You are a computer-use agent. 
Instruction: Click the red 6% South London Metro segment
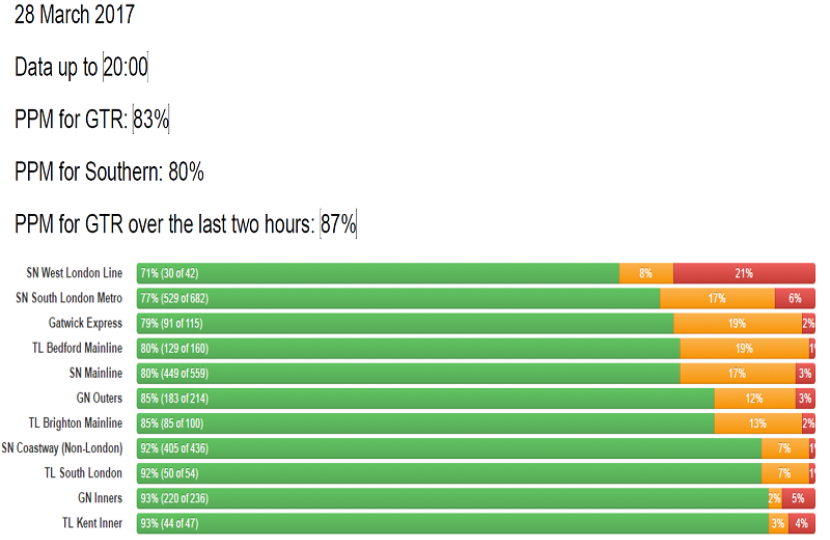tap(795, 298)
